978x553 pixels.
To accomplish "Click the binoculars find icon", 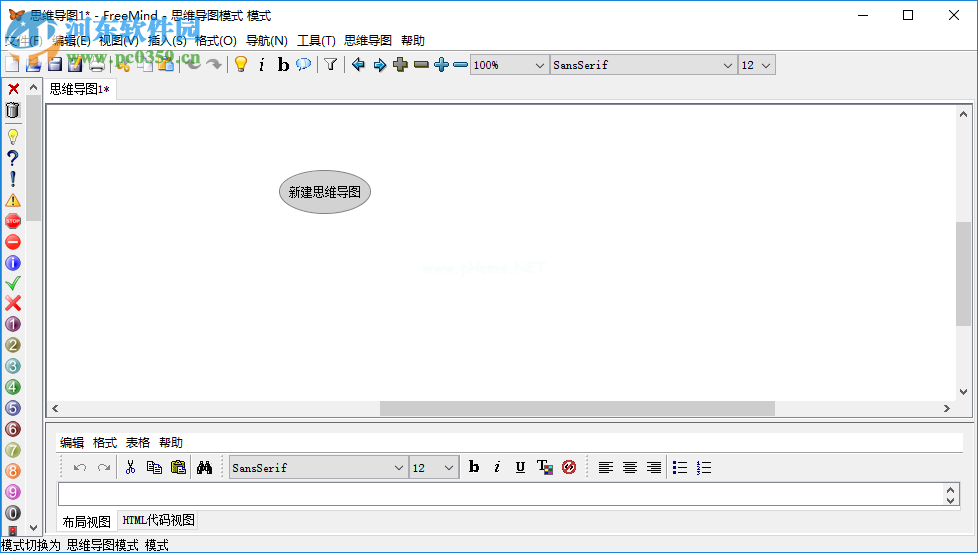I will pyautogui.click(x=204, y=467).
